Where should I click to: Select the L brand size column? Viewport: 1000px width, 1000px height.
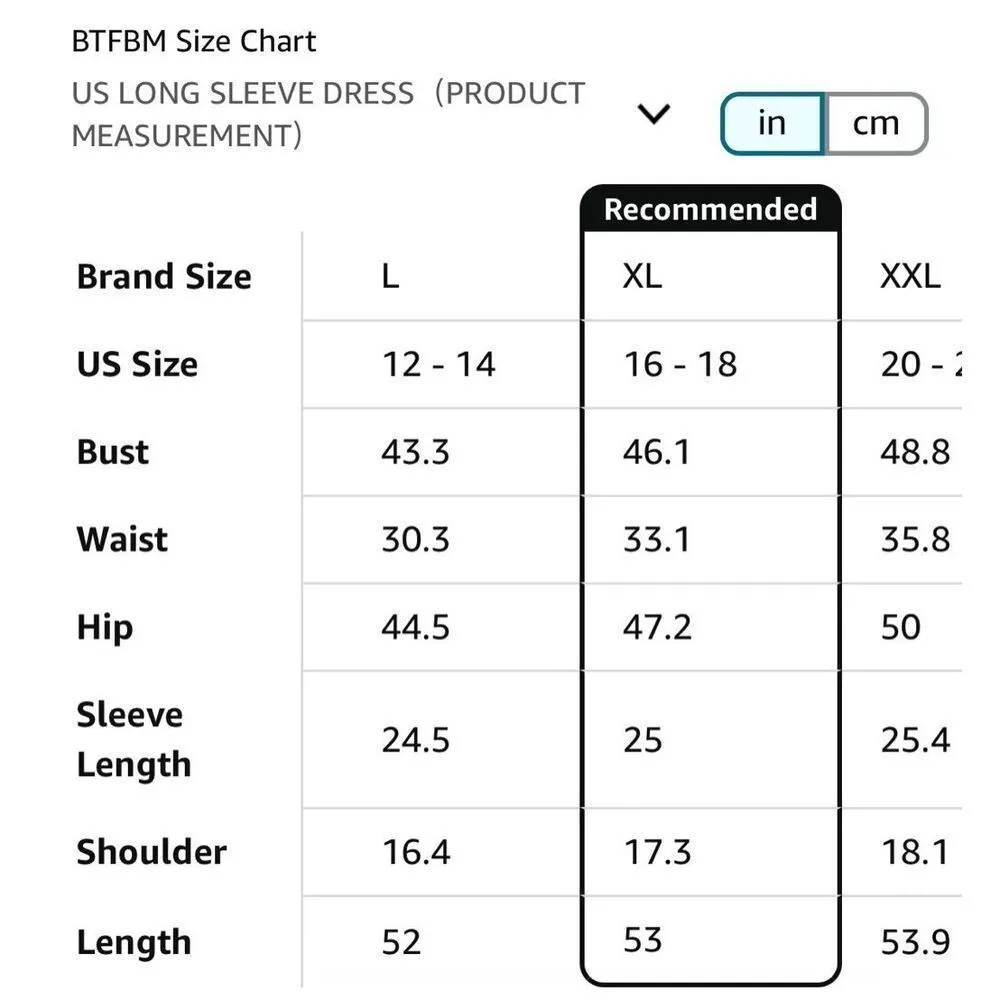point(390,276)
